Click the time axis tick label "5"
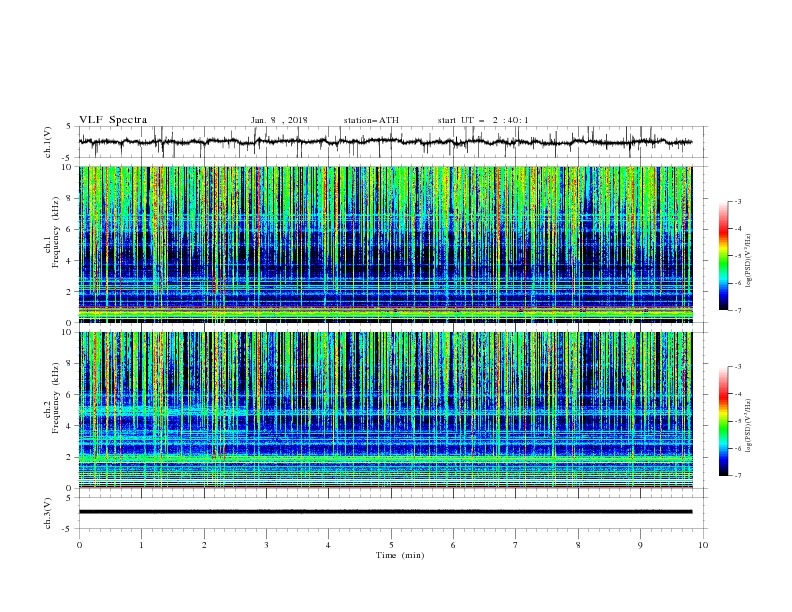 point(391,545)
